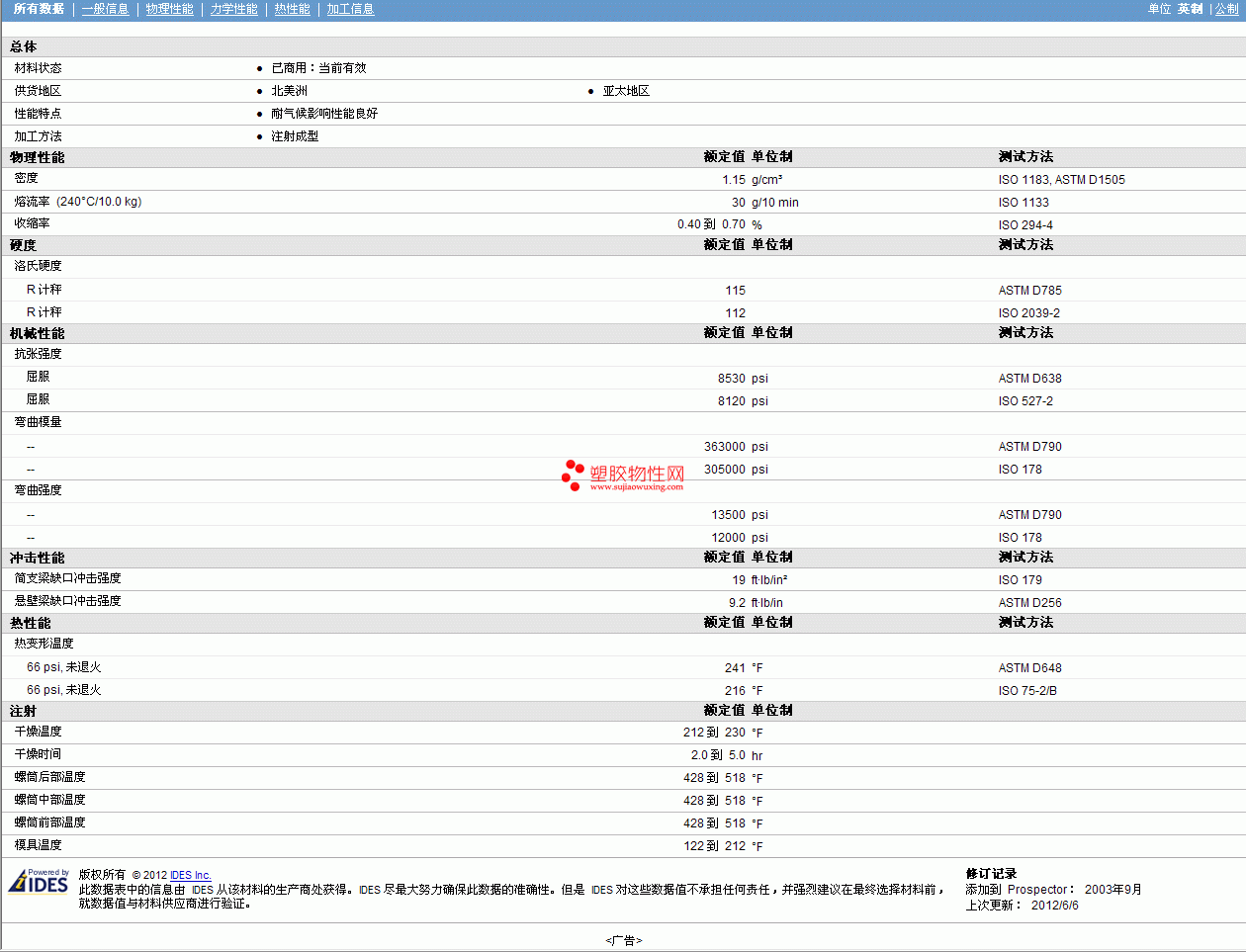Open the IDES Inc. link
The width and height of the screenshot is (1246, 952).
(x=191, y=875)
